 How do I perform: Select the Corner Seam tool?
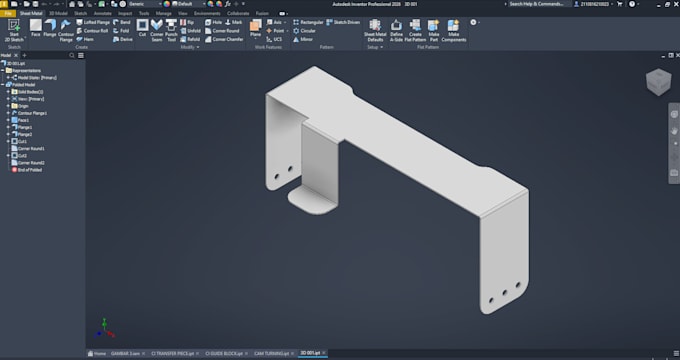157,30
